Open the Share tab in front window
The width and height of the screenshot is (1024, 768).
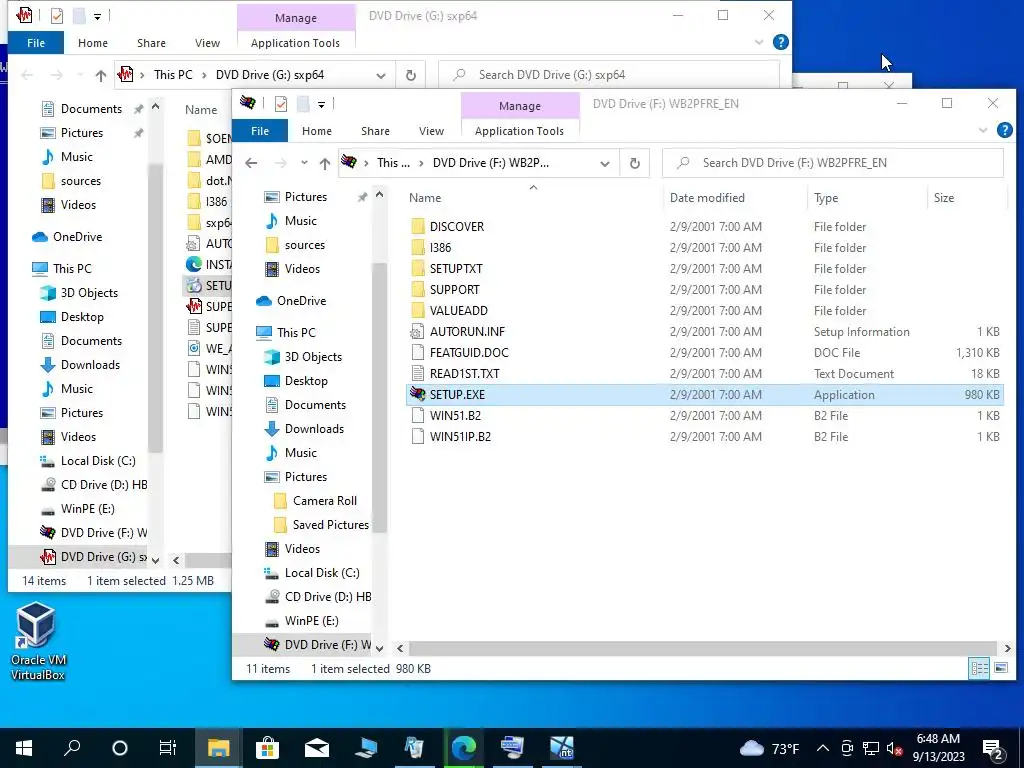376,131
